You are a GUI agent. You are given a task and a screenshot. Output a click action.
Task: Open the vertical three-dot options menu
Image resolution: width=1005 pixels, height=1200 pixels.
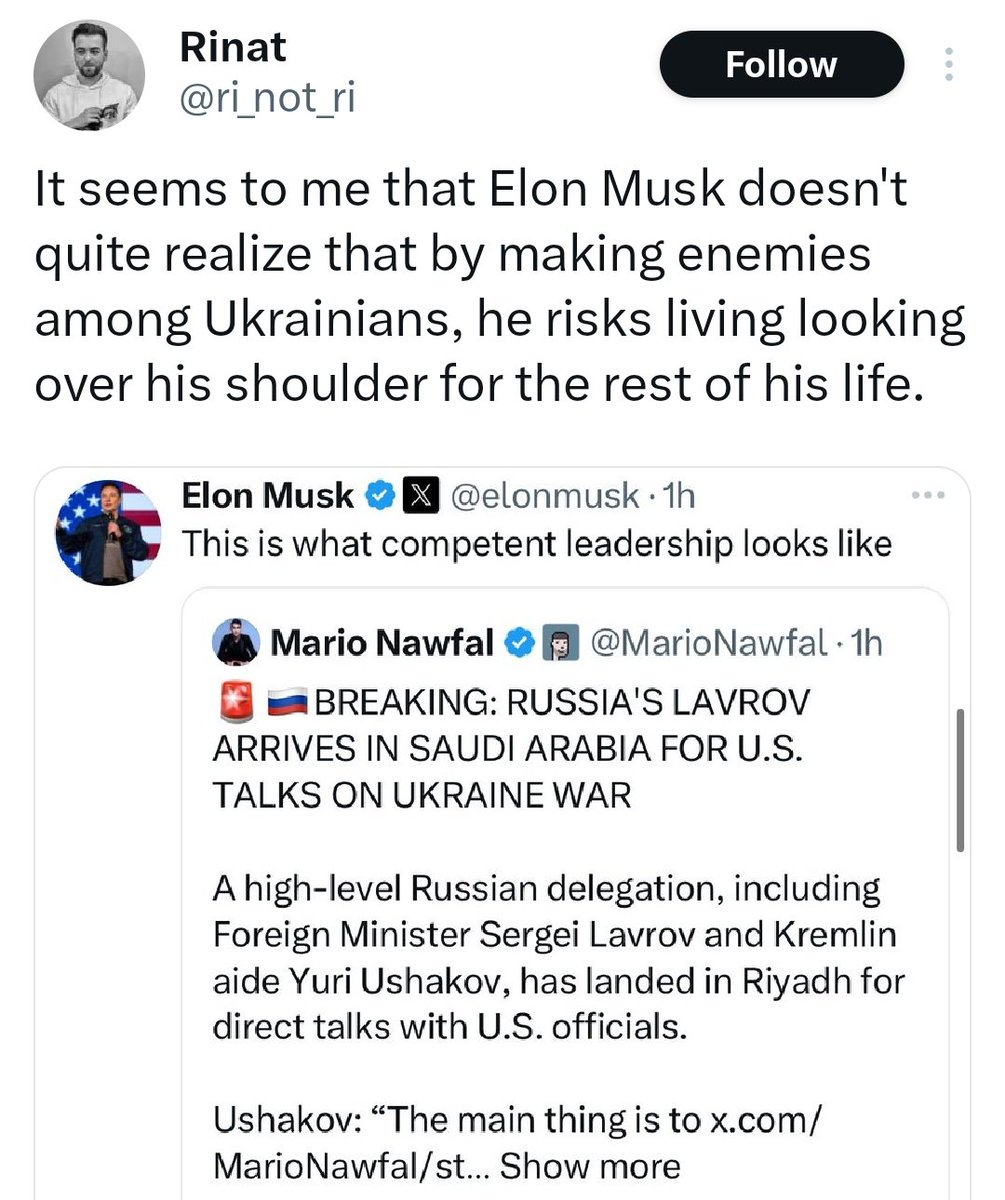[949, 65]
